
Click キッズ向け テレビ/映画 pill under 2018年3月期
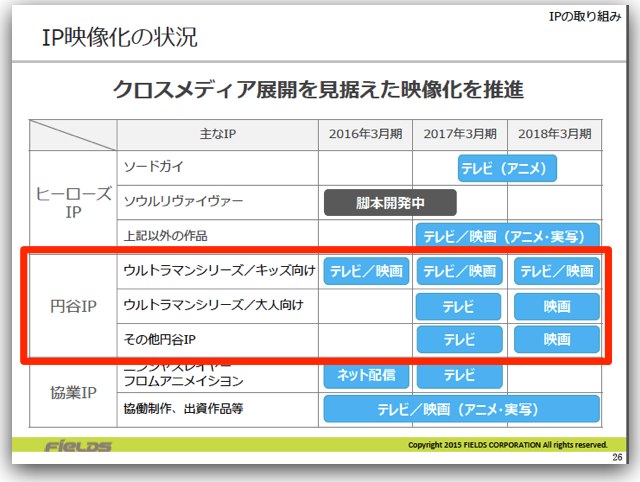click(557, 271)
